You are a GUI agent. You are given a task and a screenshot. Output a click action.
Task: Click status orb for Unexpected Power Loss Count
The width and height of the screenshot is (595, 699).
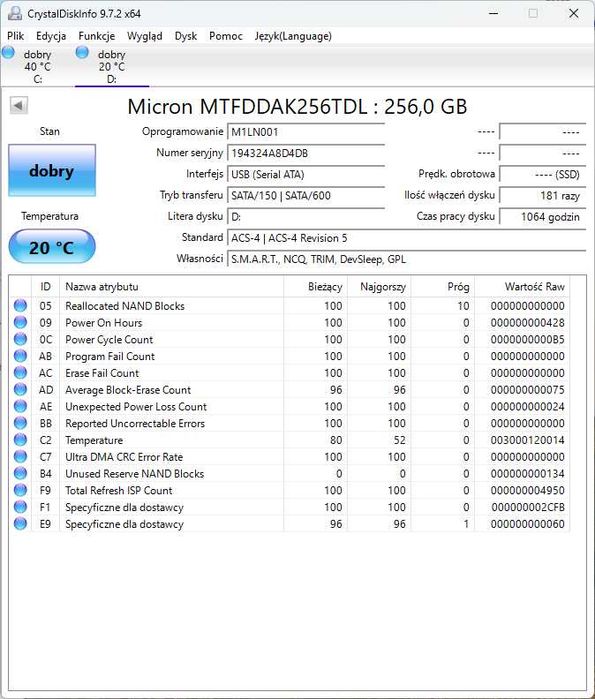point(20,406)
